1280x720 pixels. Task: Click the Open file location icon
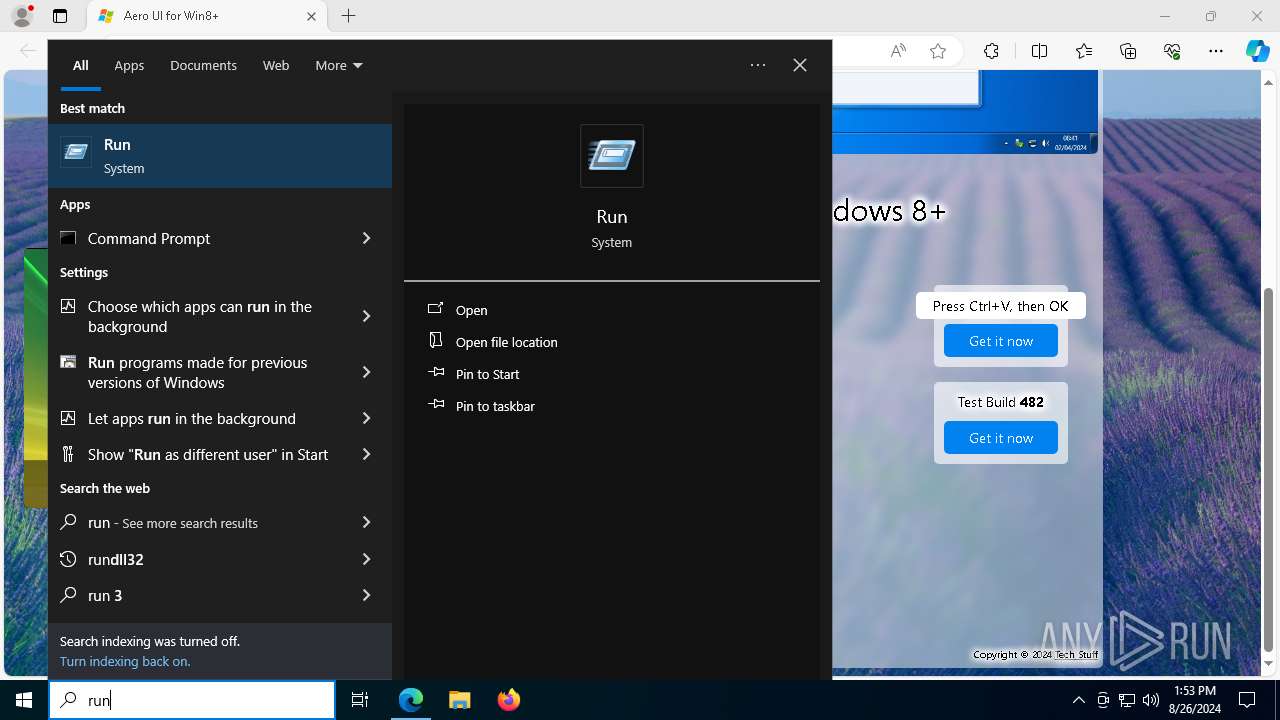coord(435,341)
